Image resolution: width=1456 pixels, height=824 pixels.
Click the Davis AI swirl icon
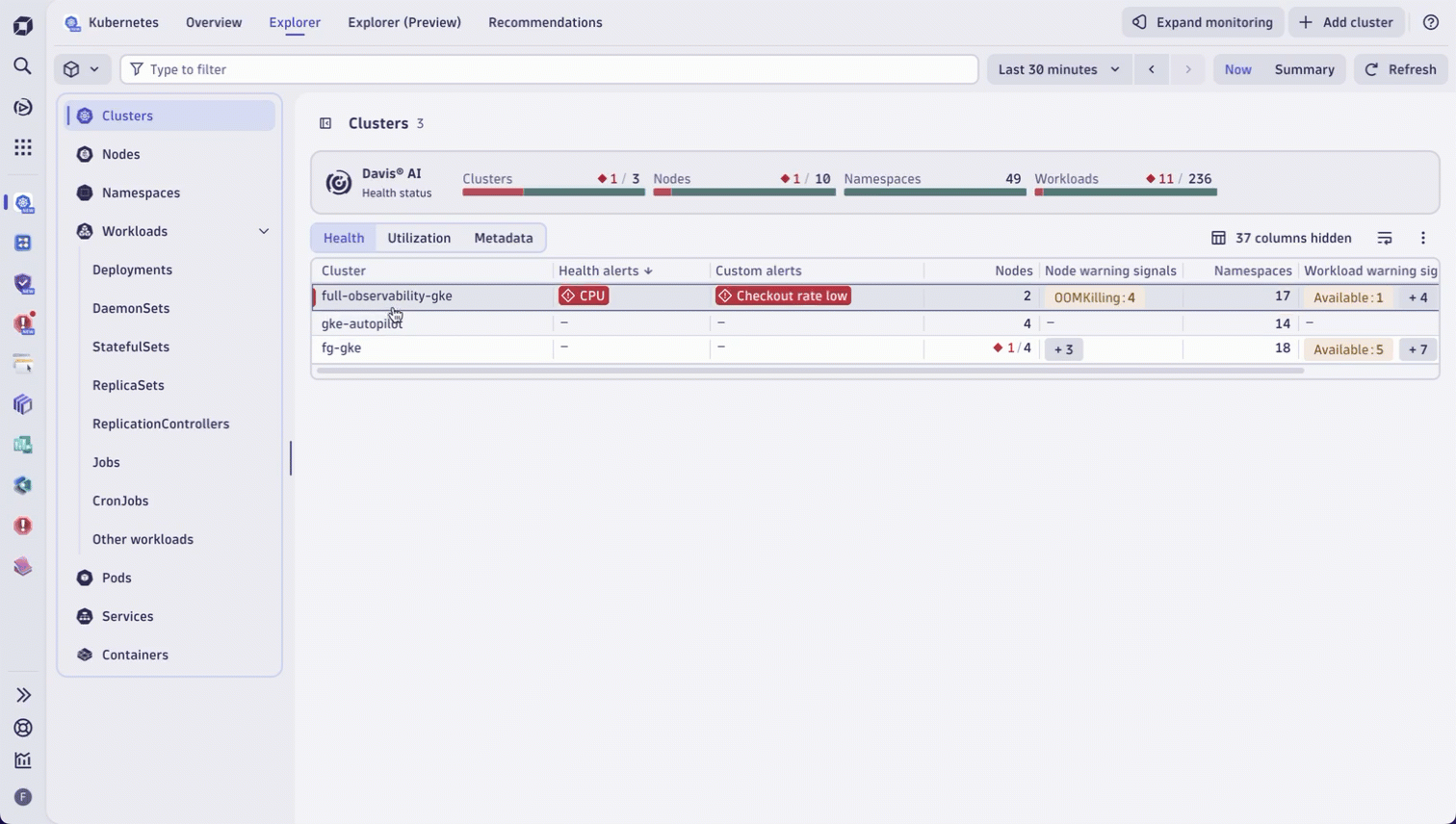338,182
